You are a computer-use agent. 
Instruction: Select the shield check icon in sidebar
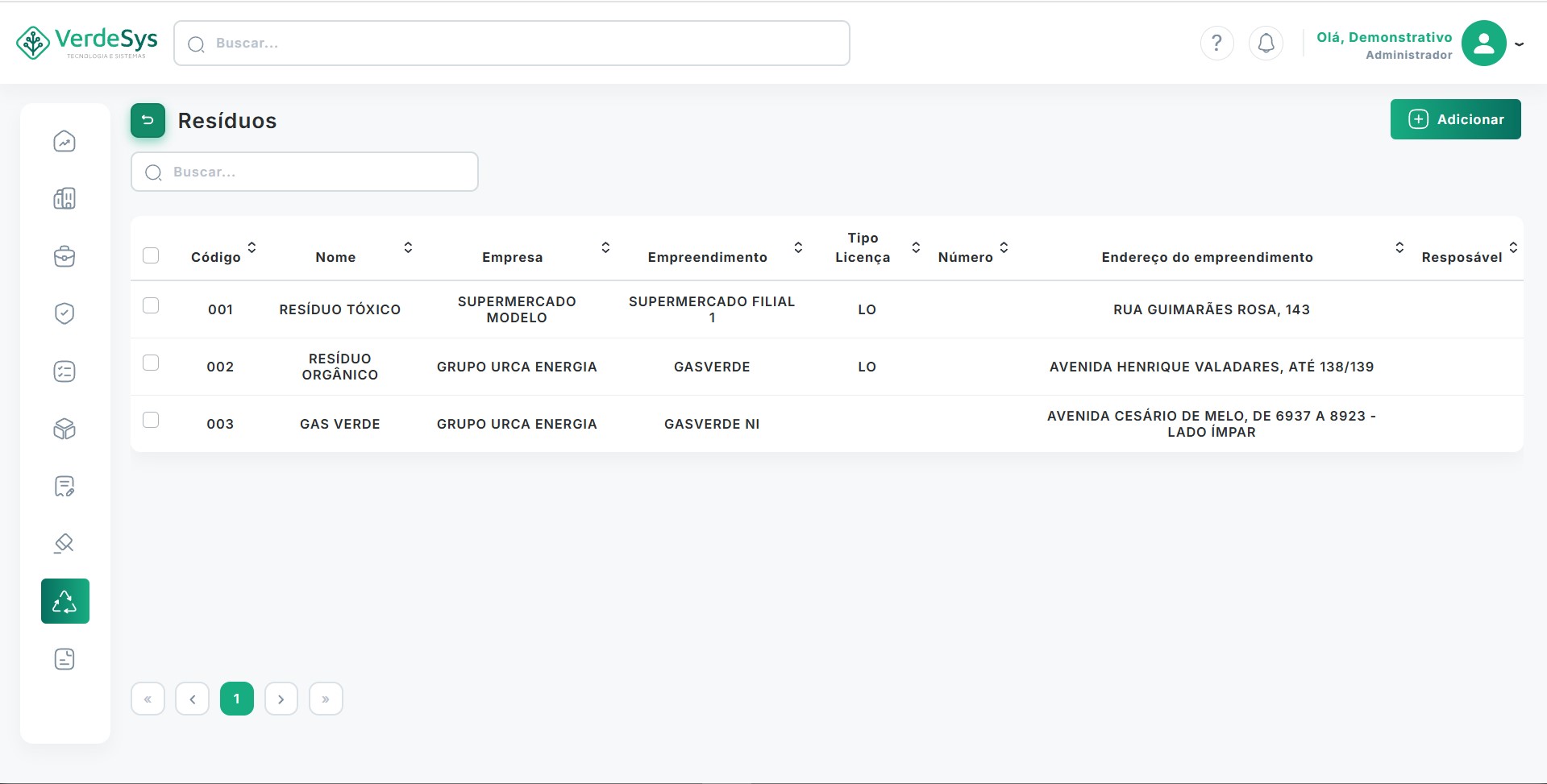[64, 313]
